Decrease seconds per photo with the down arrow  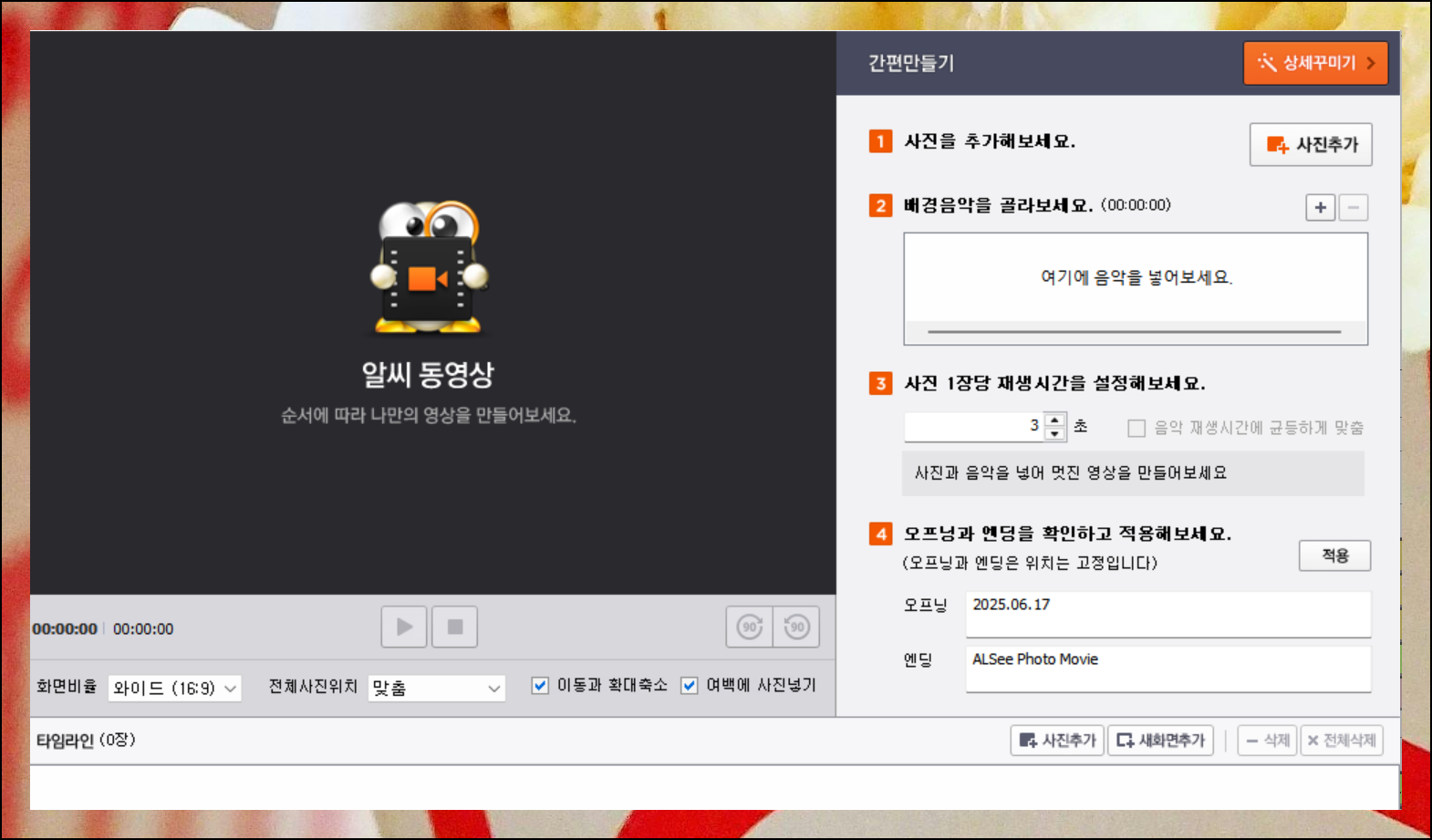point(1055,433)
